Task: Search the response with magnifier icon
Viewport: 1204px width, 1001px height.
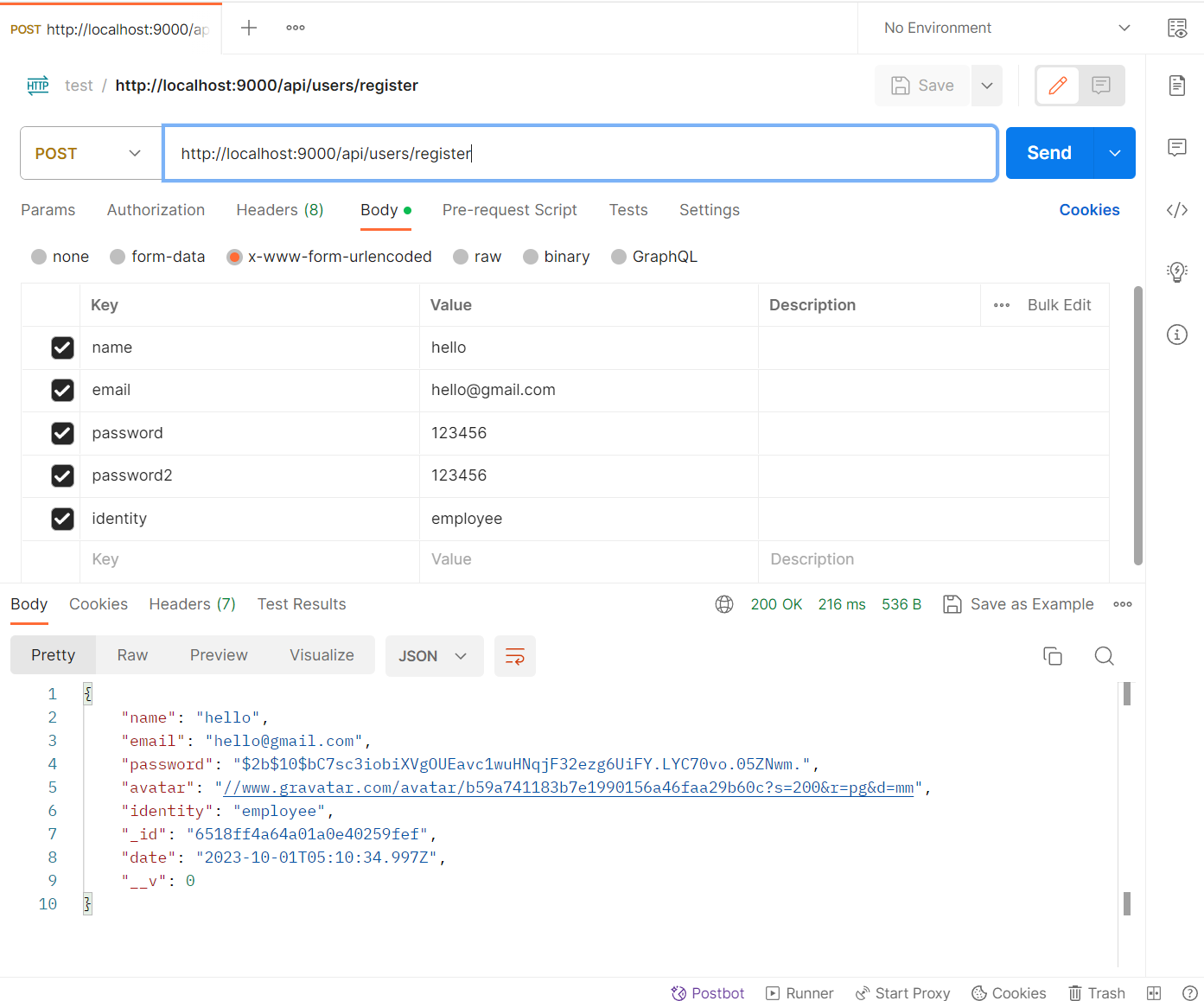Action: point(1104,656)
